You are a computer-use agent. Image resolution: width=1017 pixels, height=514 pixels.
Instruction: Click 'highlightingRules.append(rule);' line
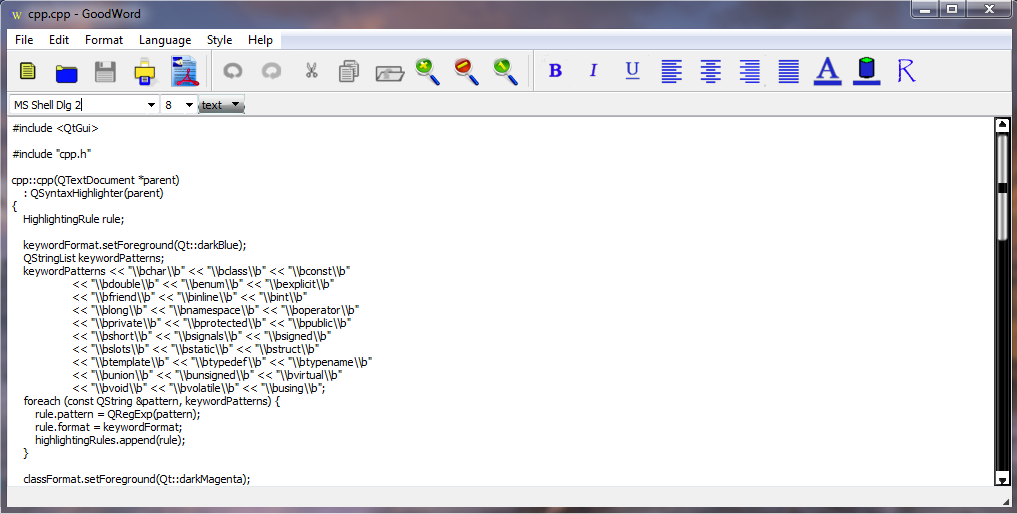110,439
